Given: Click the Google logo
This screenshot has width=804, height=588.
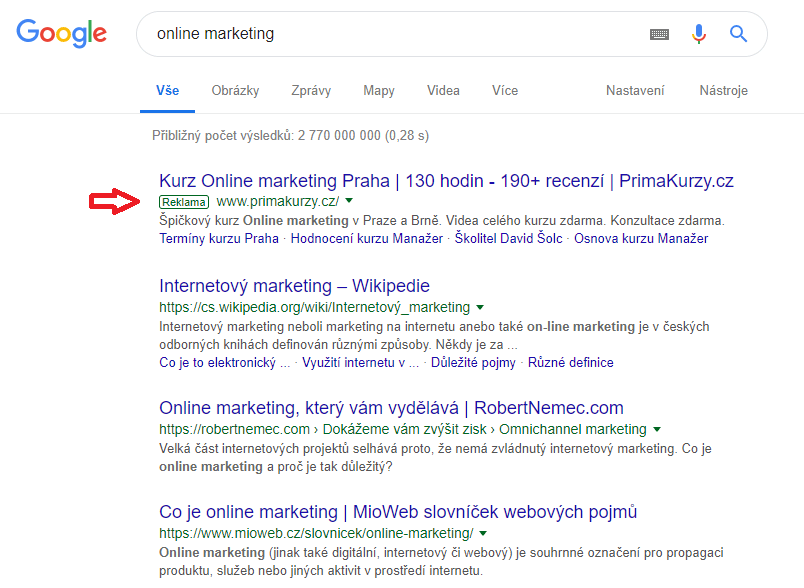Looking at the screenshot, I should pos(62,33).
